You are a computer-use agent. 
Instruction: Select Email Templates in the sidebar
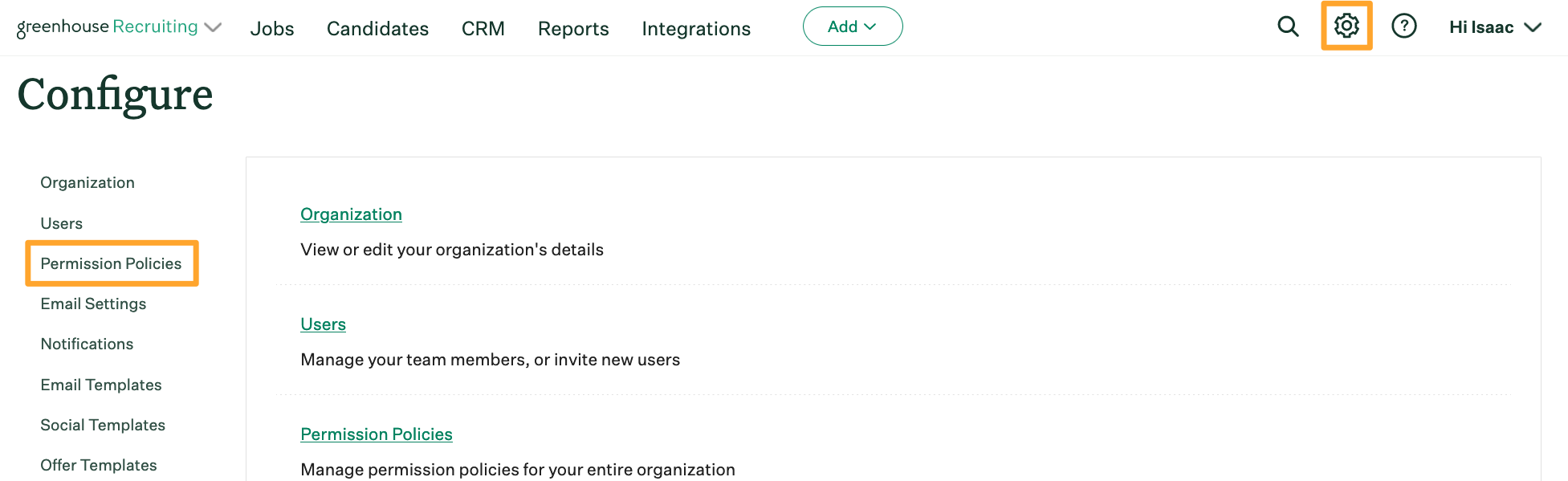point(101,385)
